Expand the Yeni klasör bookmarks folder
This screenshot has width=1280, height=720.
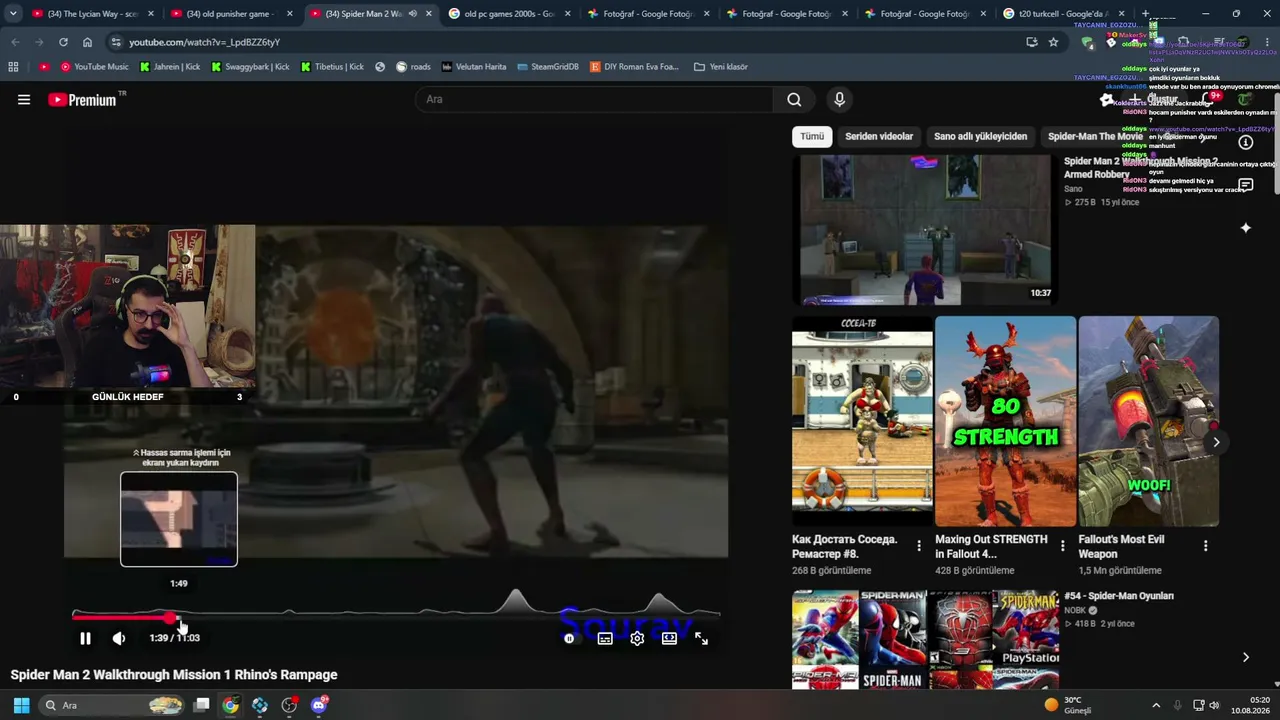click(720, 67)
